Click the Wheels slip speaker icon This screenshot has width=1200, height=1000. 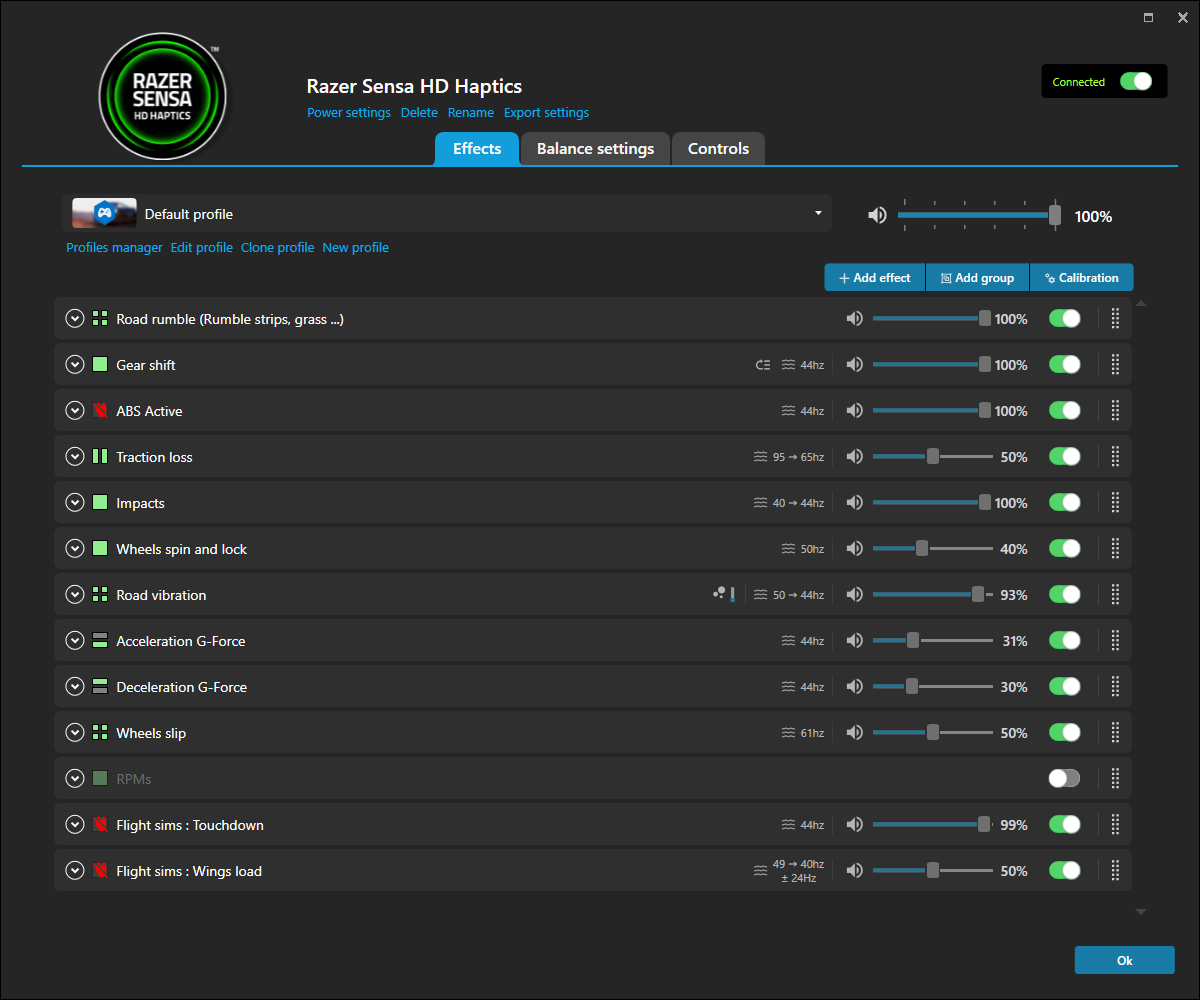click(x=854, y=733)
